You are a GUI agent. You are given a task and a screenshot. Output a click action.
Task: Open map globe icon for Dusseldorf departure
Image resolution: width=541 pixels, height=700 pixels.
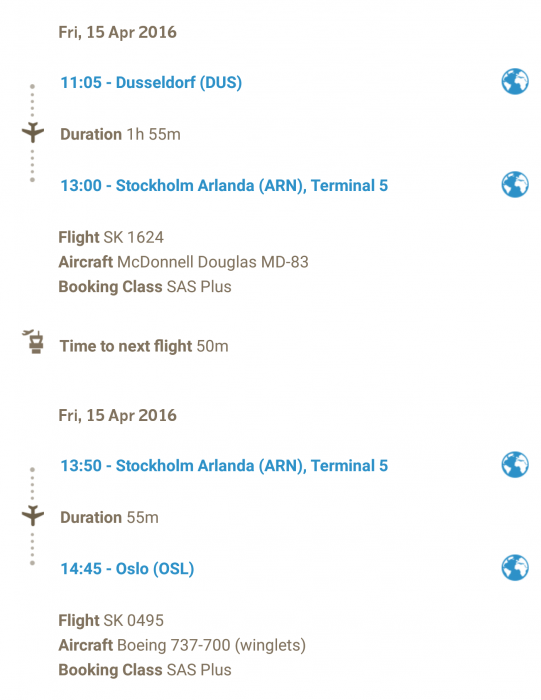(515, 82)
